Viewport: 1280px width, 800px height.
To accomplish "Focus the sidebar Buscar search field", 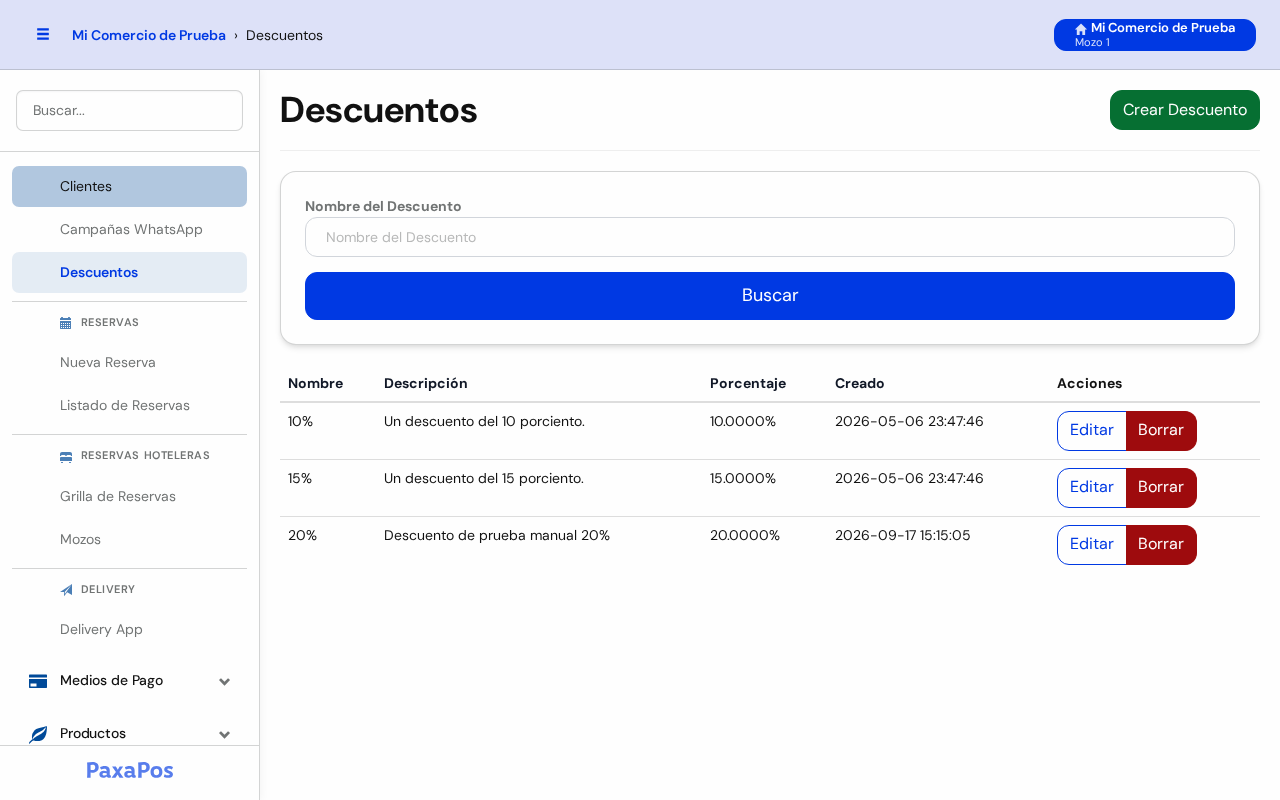I will 129,110.
